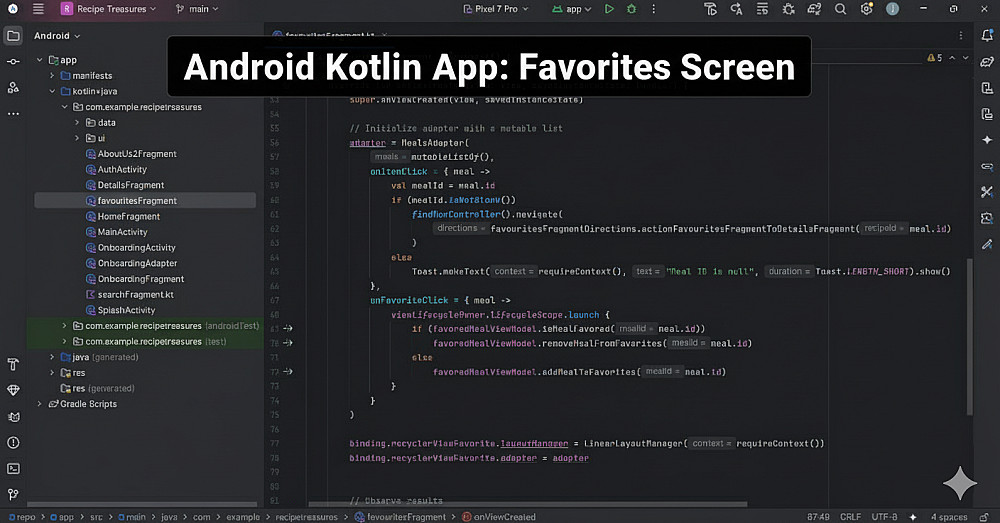Go to next highlighted problem arrow
1000x523 pixels.
coord(966,57)
